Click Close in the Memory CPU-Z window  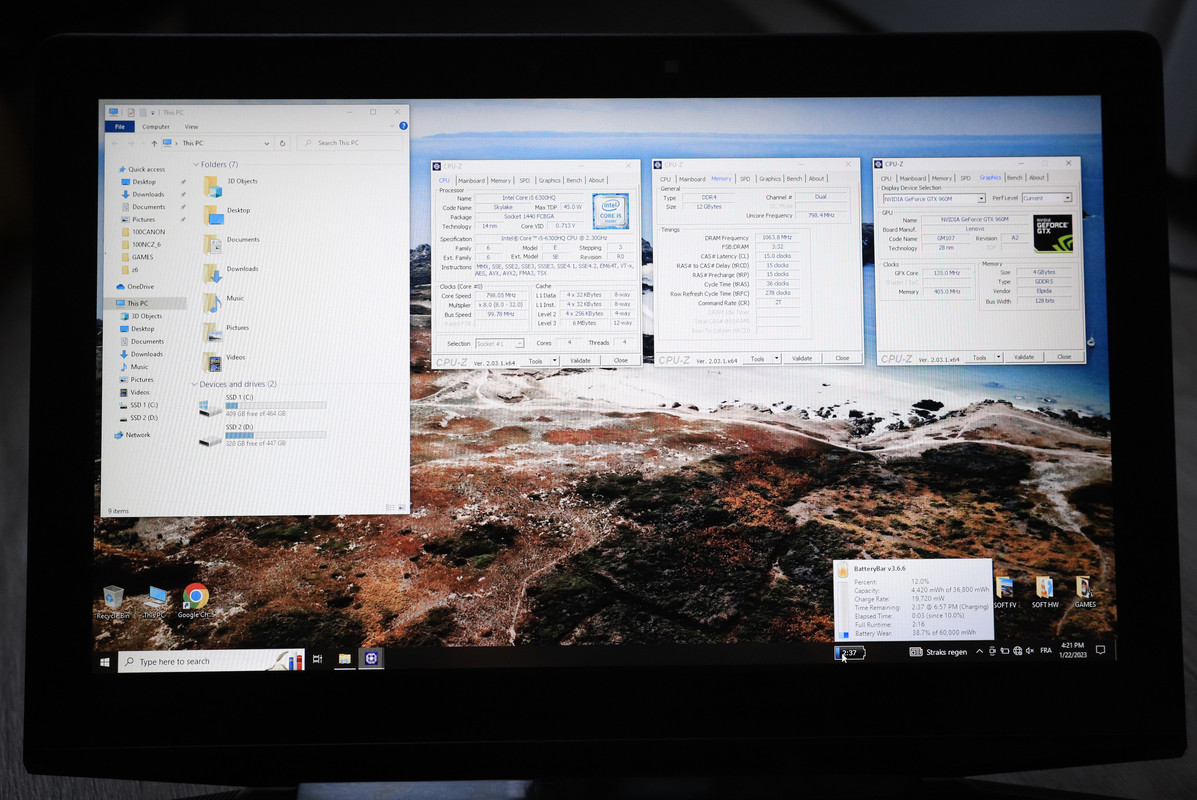click(x=842, y=357)
